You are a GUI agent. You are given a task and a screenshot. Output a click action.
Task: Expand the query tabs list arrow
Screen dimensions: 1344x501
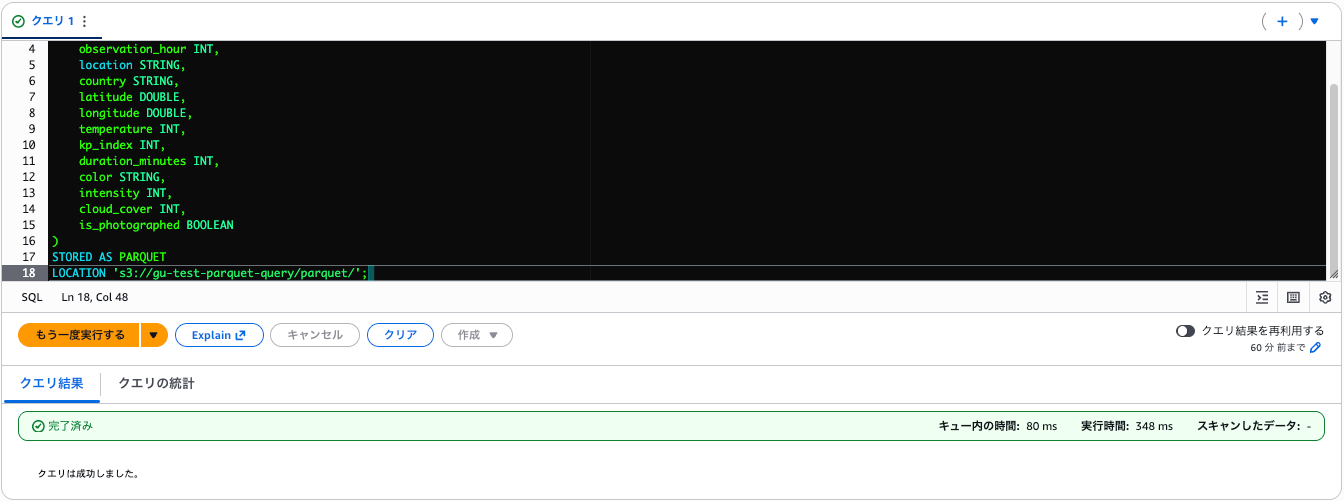1314,21
